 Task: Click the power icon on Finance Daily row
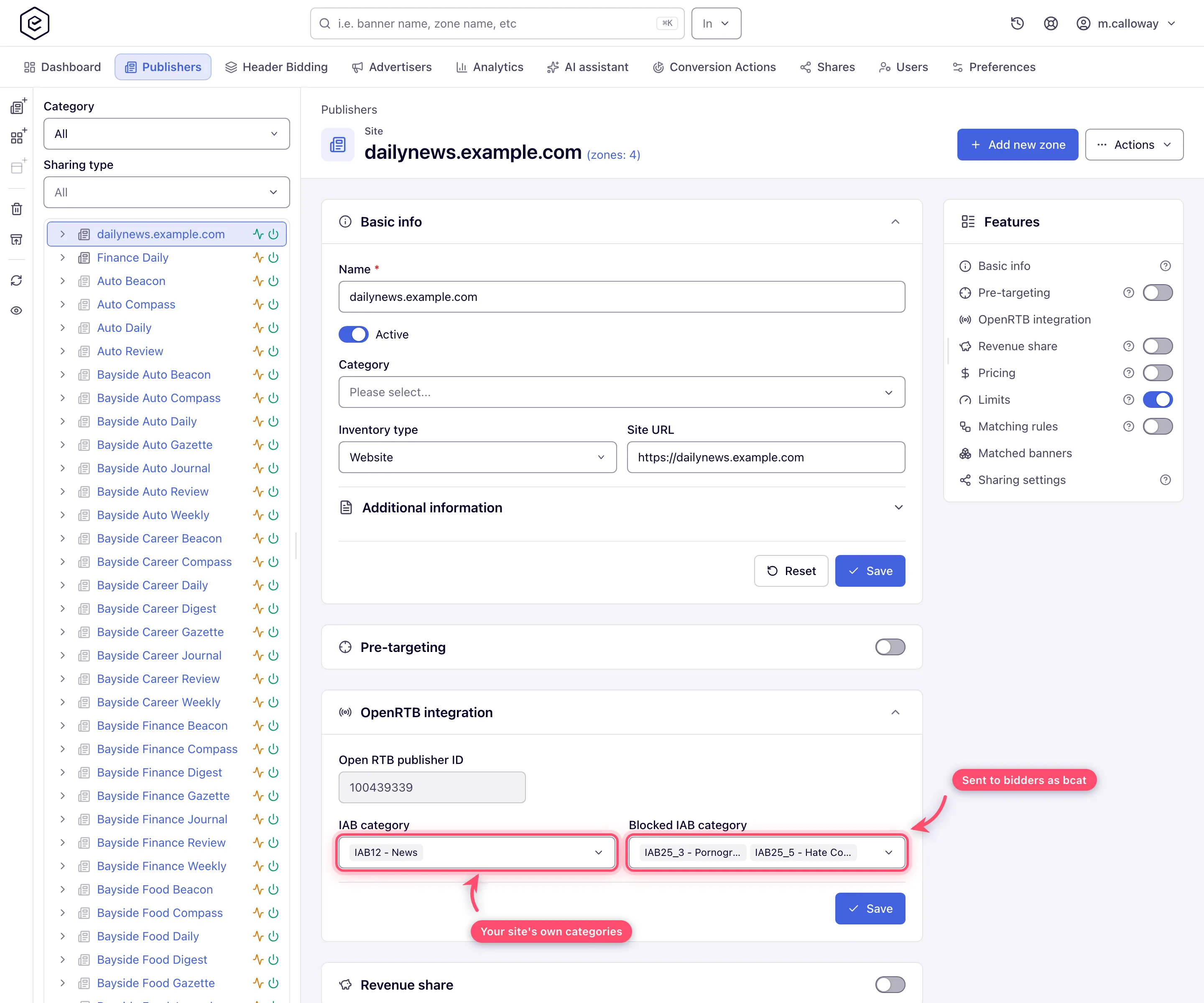273,258
